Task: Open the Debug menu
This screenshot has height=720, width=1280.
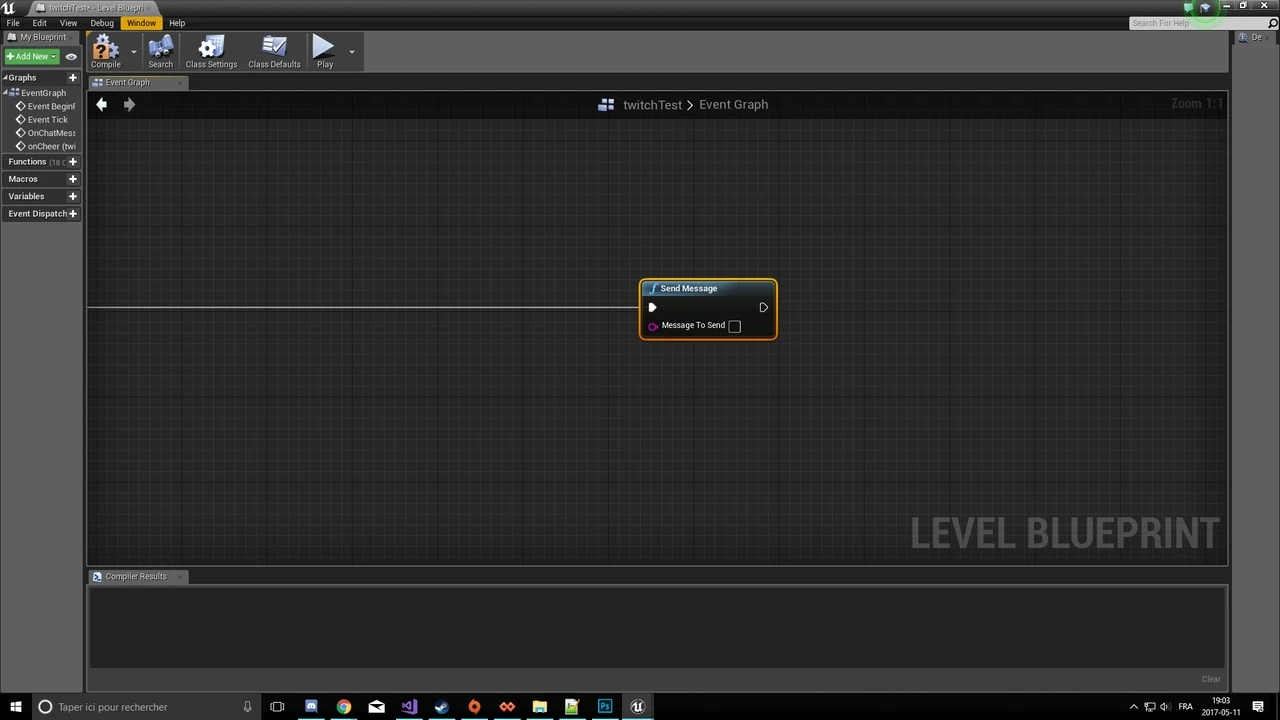Action: click(102, 23)
